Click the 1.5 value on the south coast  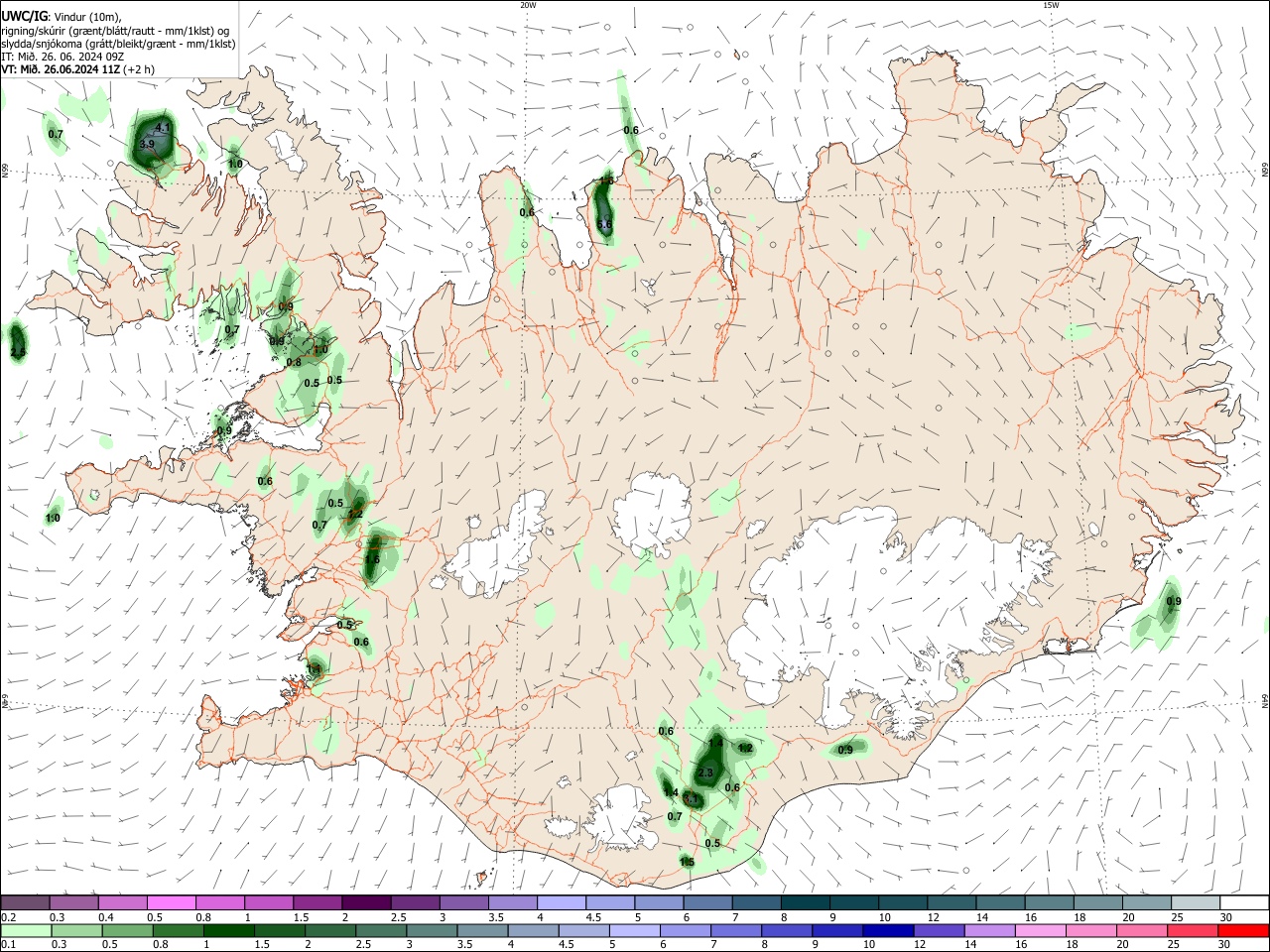click(687, 862)
